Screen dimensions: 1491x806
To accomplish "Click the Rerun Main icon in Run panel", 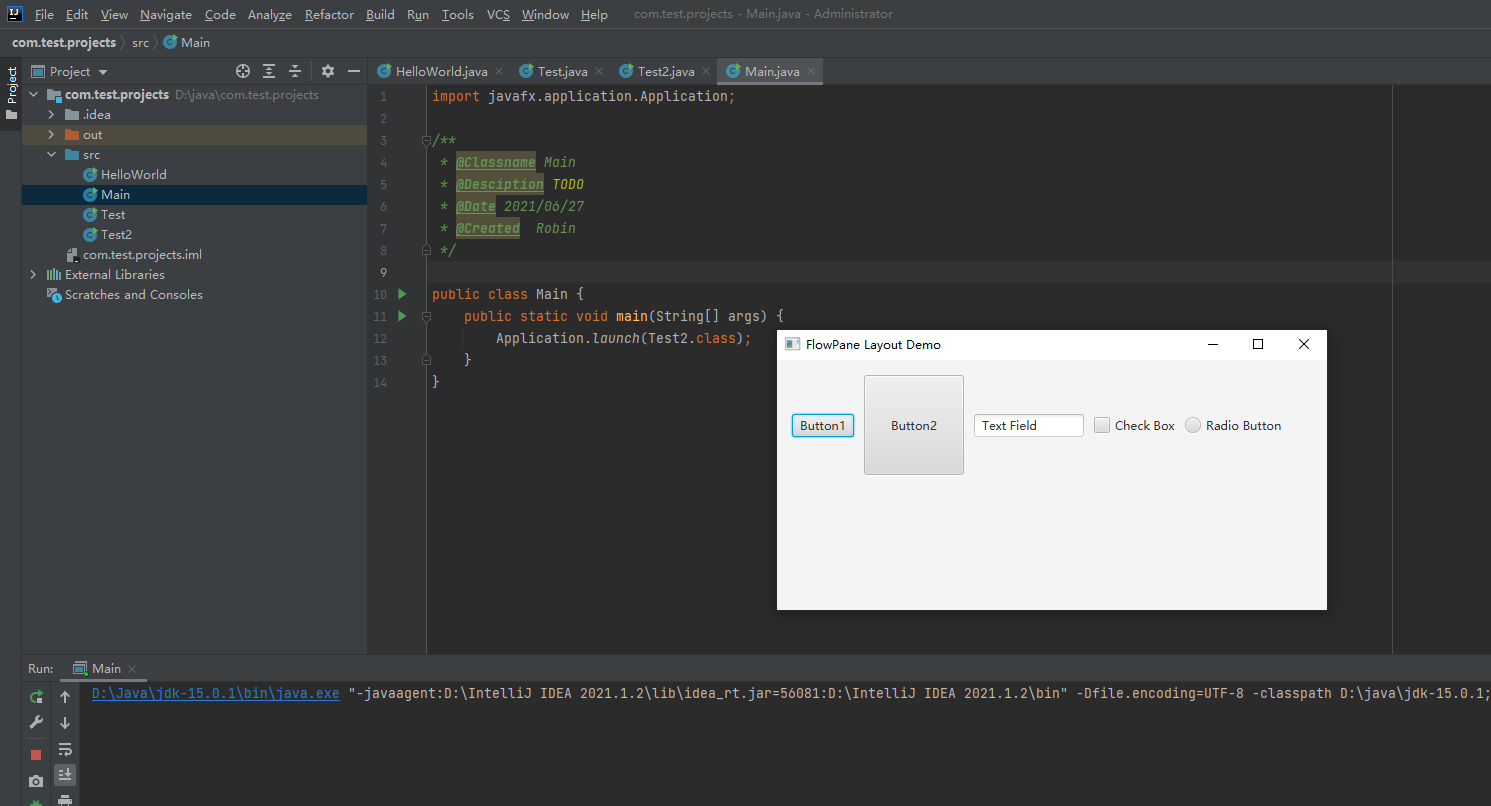I will click(36, 697).
